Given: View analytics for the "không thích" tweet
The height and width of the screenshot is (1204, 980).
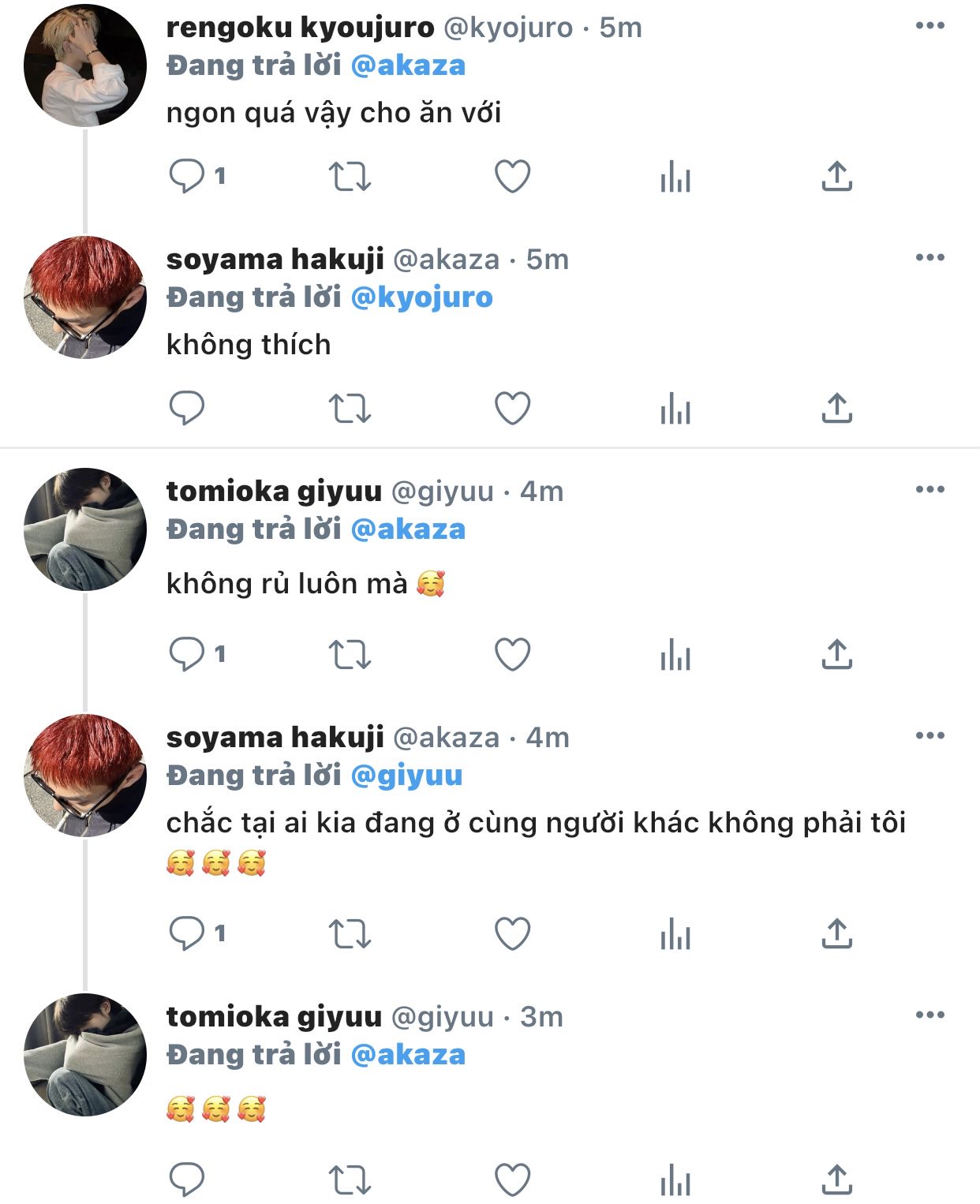Looking at the screenshot, I should [x=675, y=409].
